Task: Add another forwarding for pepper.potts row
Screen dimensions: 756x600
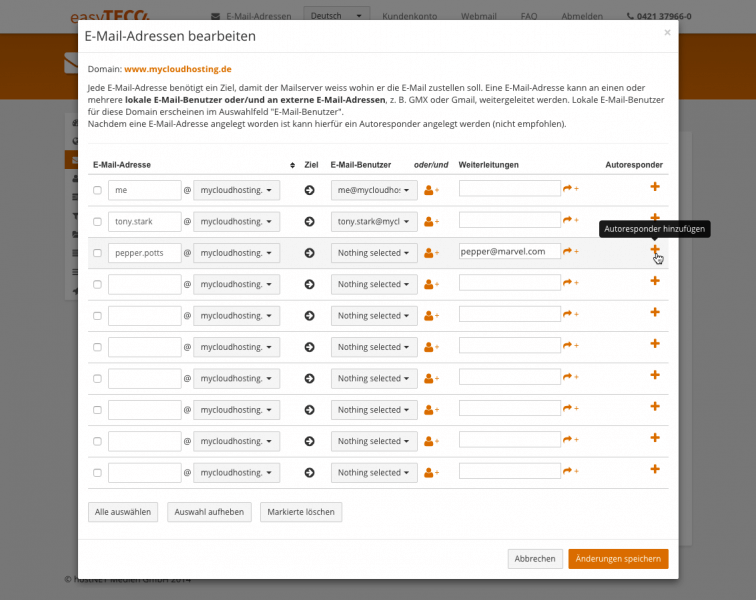Action: (x=570, y=251)
